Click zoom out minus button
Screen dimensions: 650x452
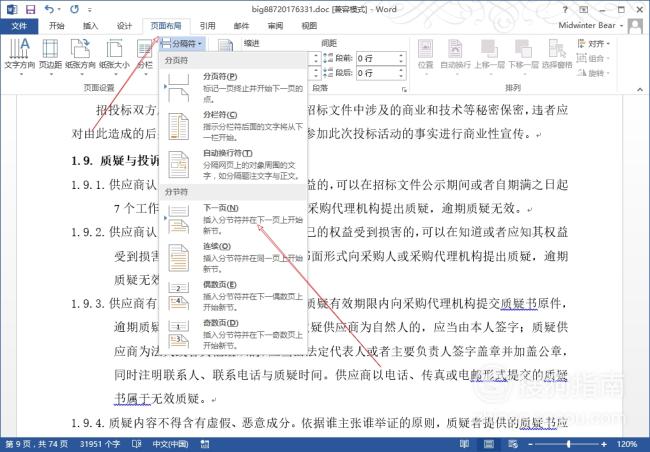(x=532, y=444)
